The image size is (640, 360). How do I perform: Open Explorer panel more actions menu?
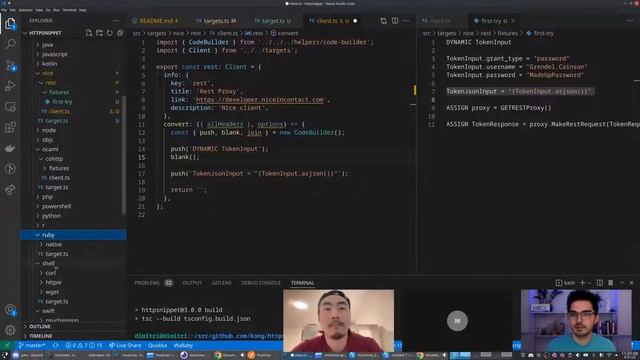click(x=116, y=21)
